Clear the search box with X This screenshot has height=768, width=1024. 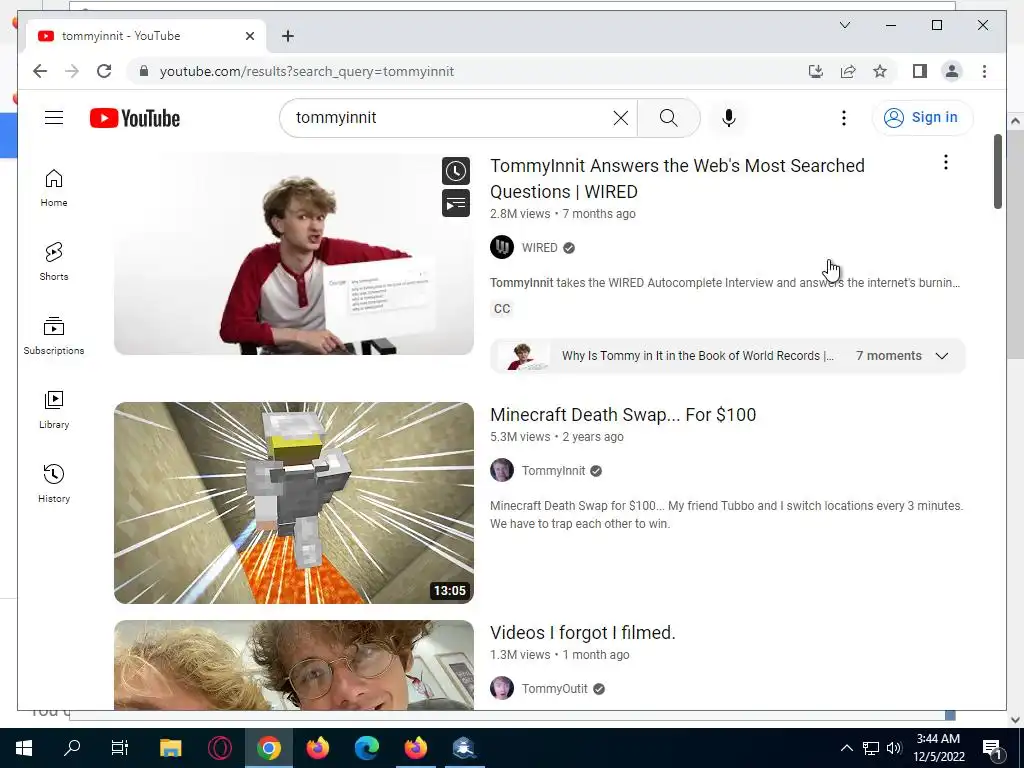[x=620, y=118]
